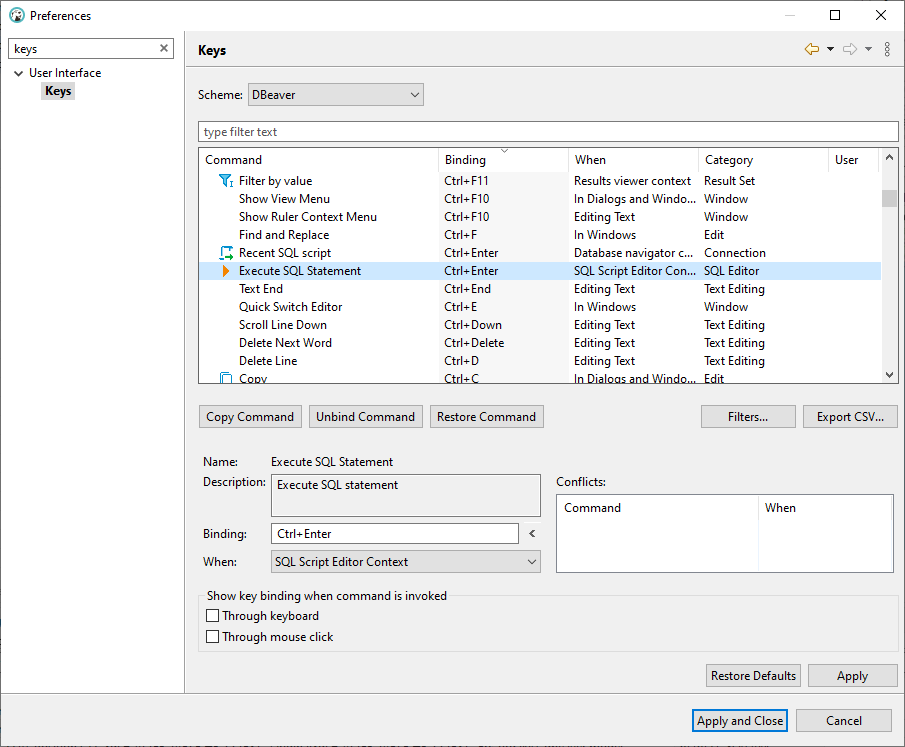
Task: Click the Forward navigation arrow icon
Action: point(850,49)
